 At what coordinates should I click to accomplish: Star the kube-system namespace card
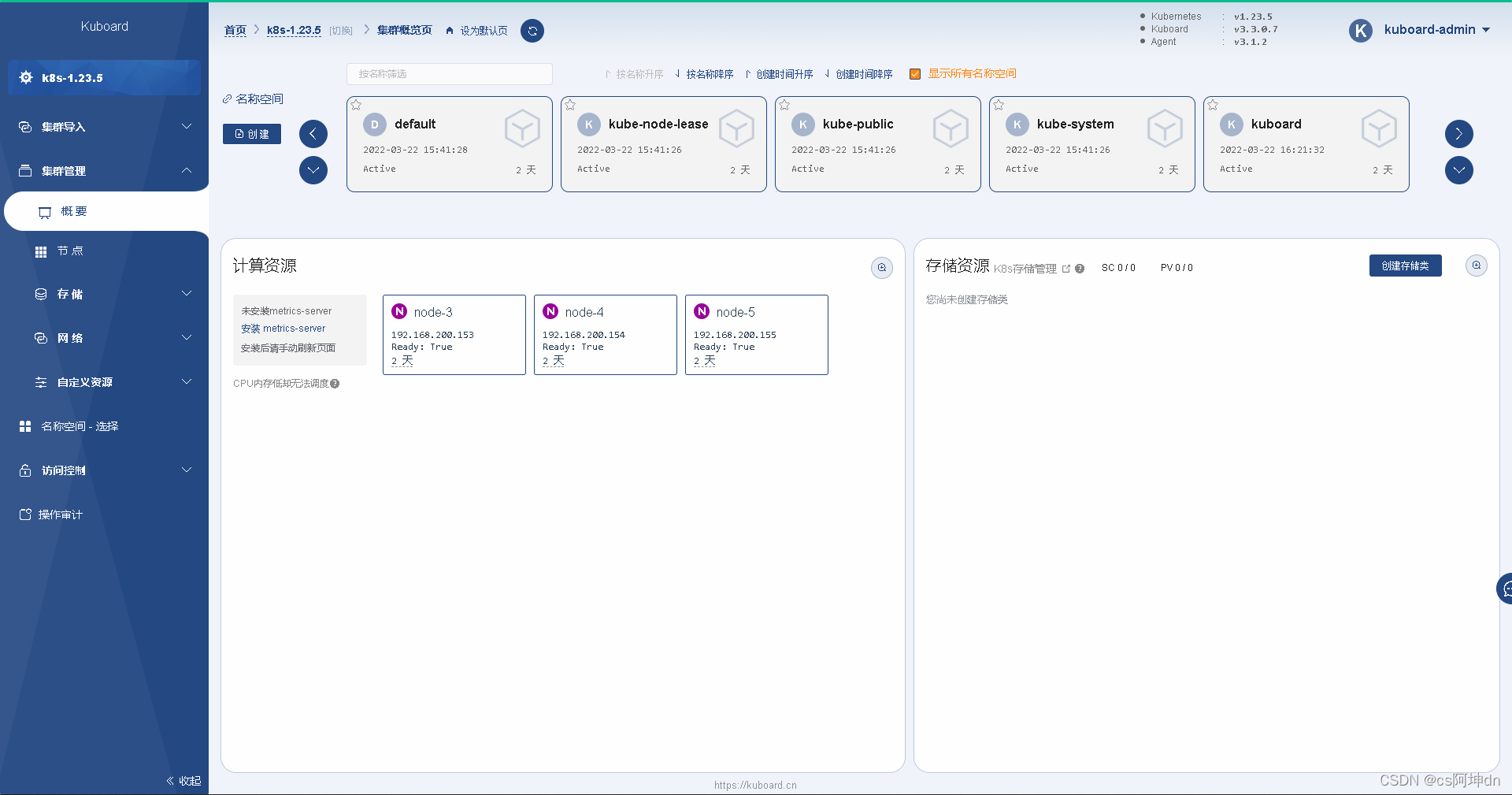(999, 105)
